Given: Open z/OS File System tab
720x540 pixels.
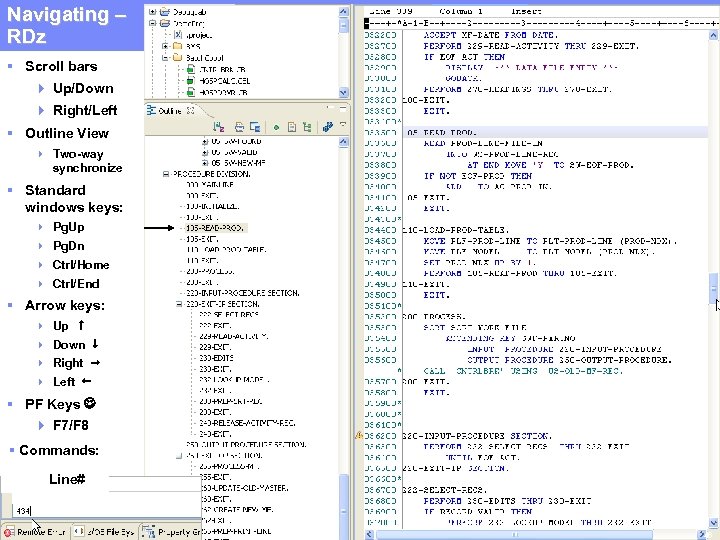Looking at the screenshot, I should tap(105, 532).
